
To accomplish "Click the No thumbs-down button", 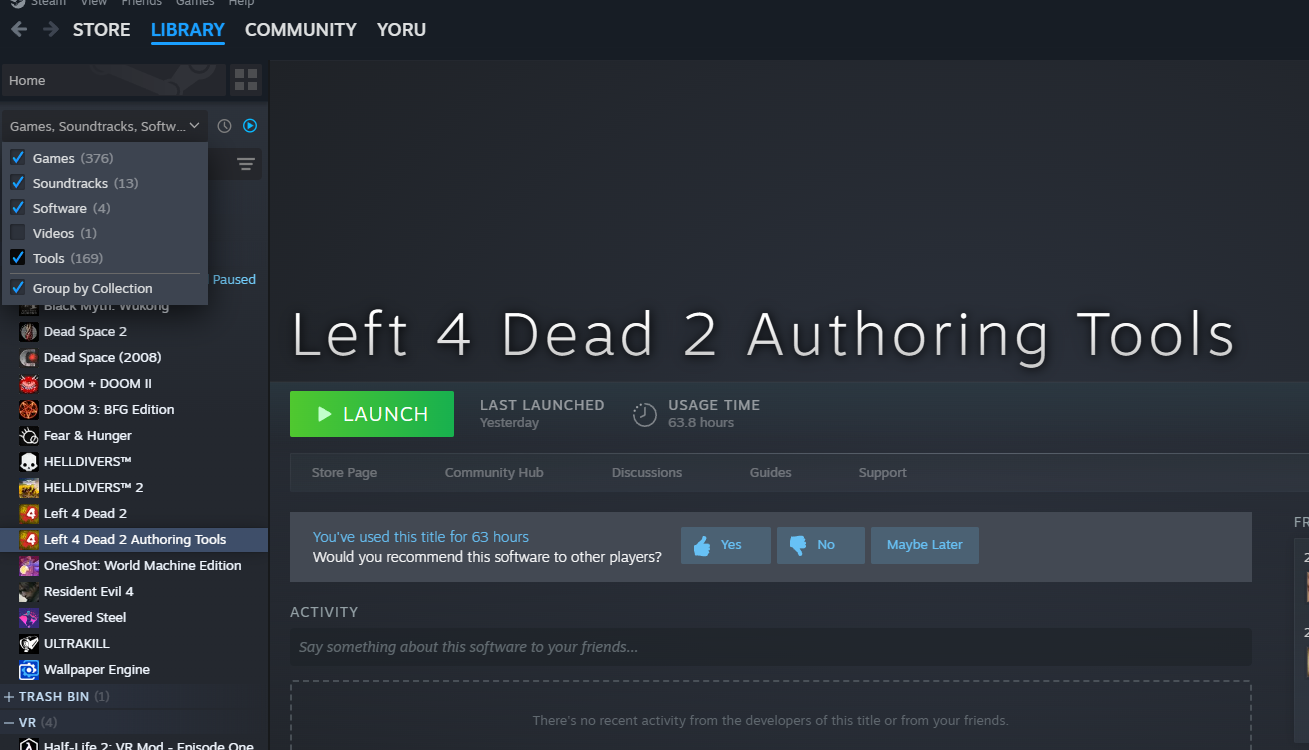I will click(x=821, y=545).
